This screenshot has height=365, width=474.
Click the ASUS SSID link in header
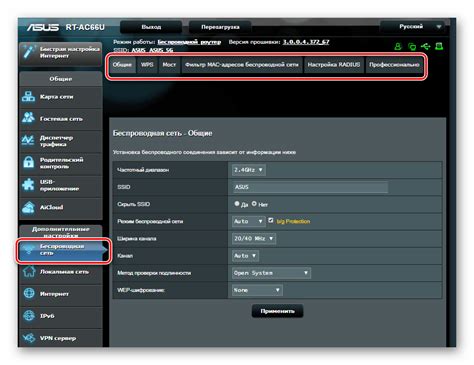(139, 50)
